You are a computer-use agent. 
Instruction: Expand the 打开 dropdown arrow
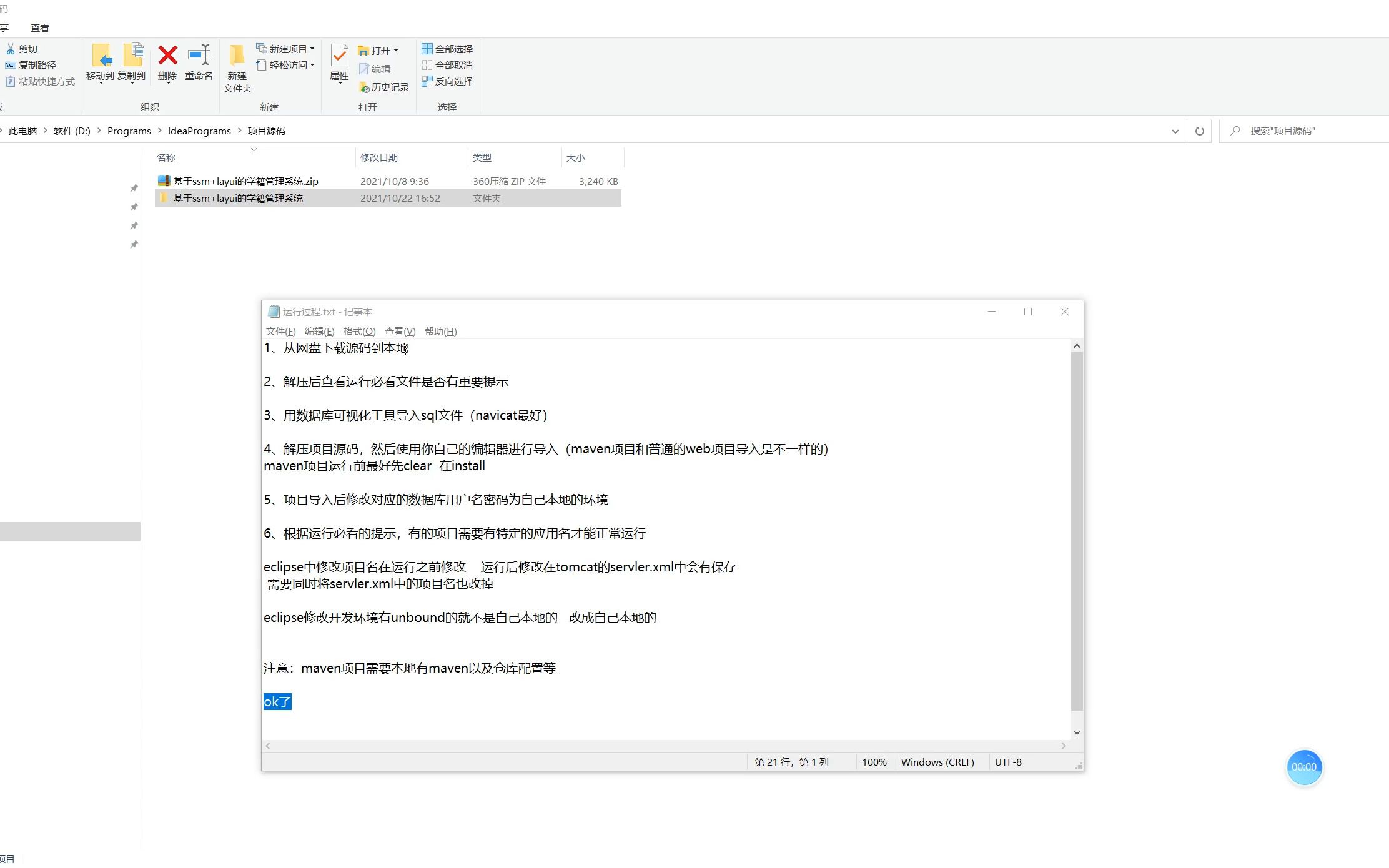[396, 49]
